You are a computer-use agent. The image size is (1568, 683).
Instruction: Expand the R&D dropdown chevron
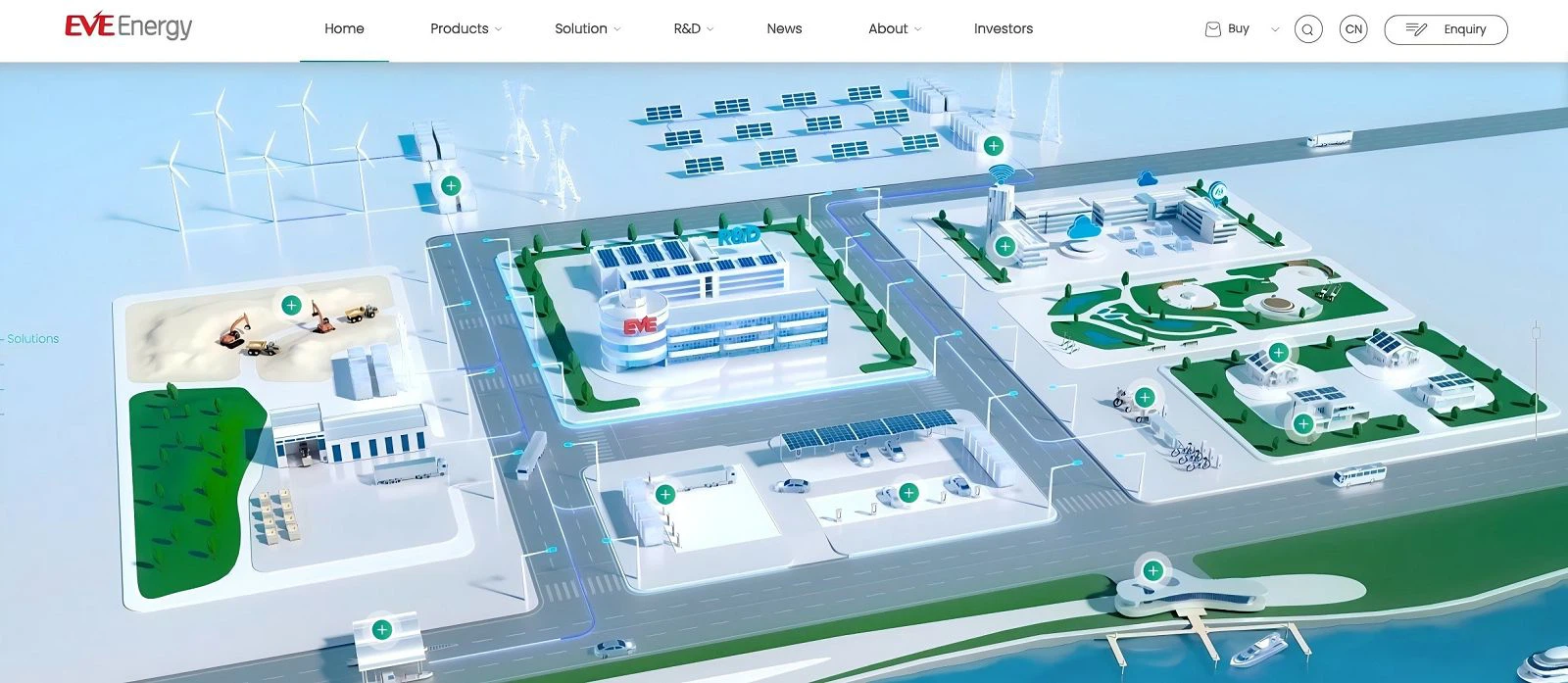pos(710,29)
